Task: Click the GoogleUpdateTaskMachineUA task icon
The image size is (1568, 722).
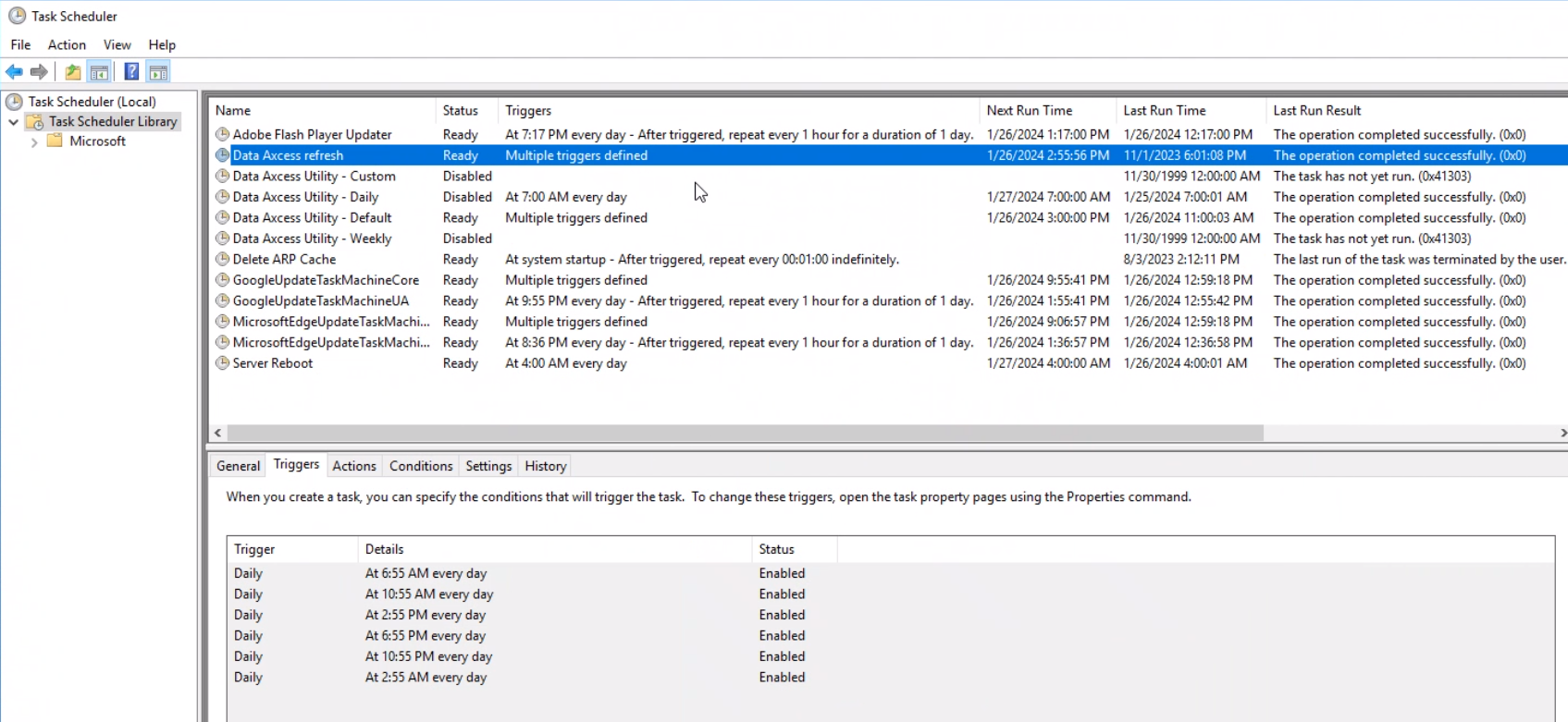Action: [222, 300]
